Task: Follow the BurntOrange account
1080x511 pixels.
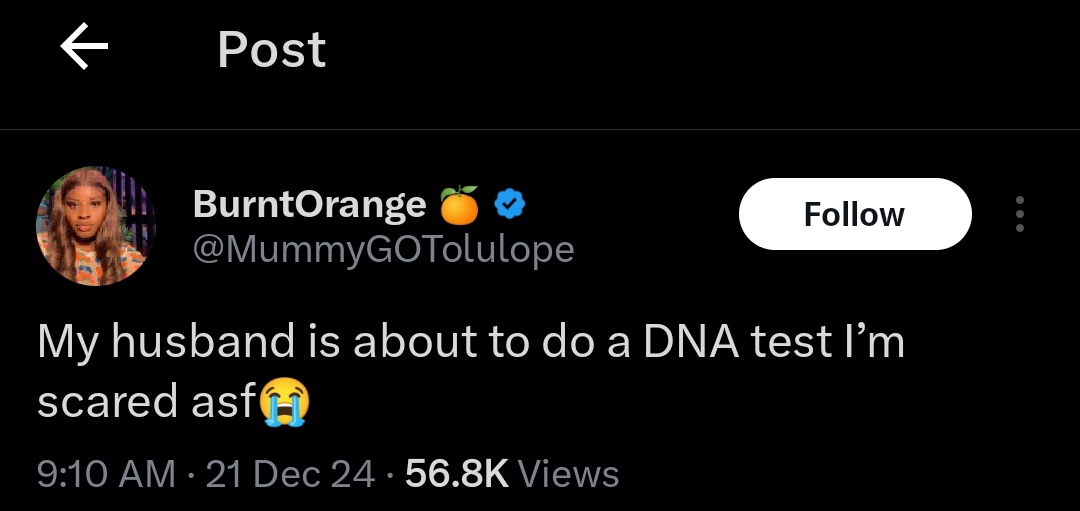Action: [854, 214]
